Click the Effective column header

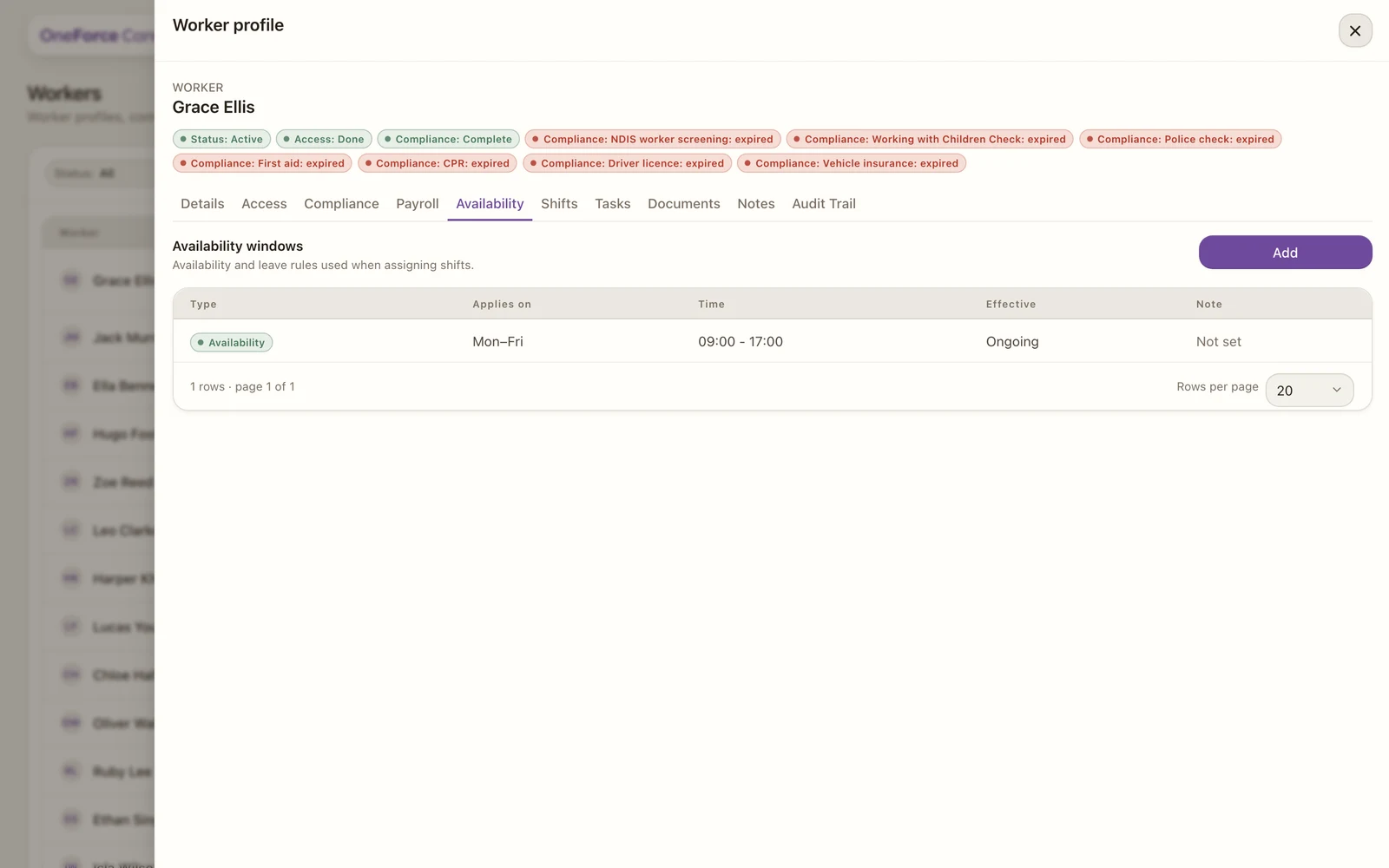coord(1010,304)
